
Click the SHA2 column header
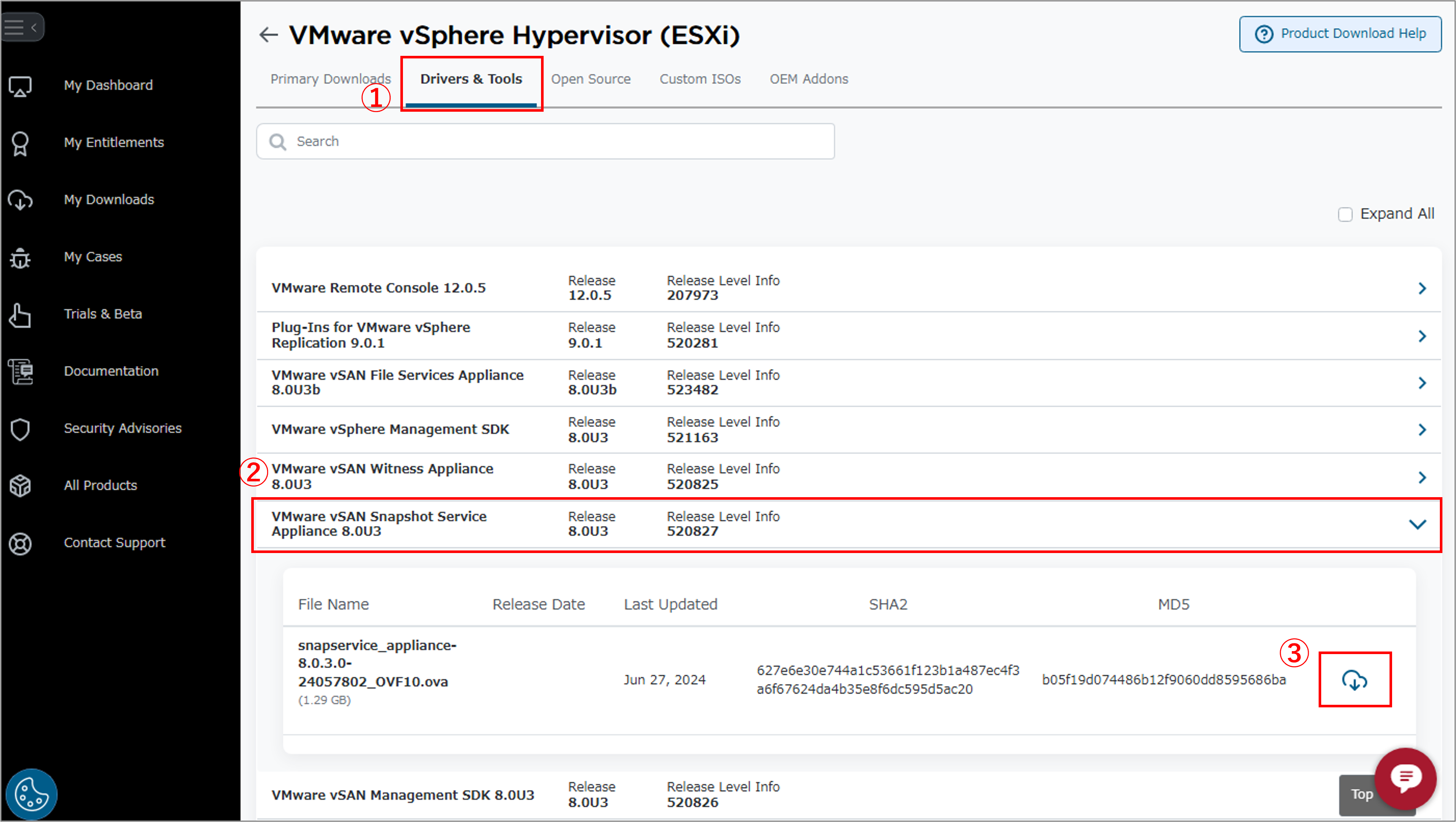pos(888,604)
